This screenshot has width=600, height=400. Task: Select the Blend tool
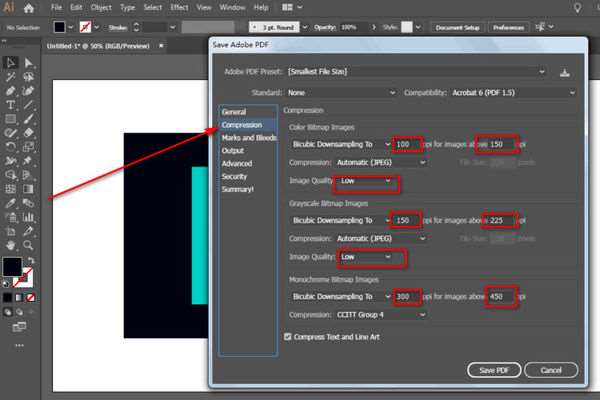click(28, 203)
